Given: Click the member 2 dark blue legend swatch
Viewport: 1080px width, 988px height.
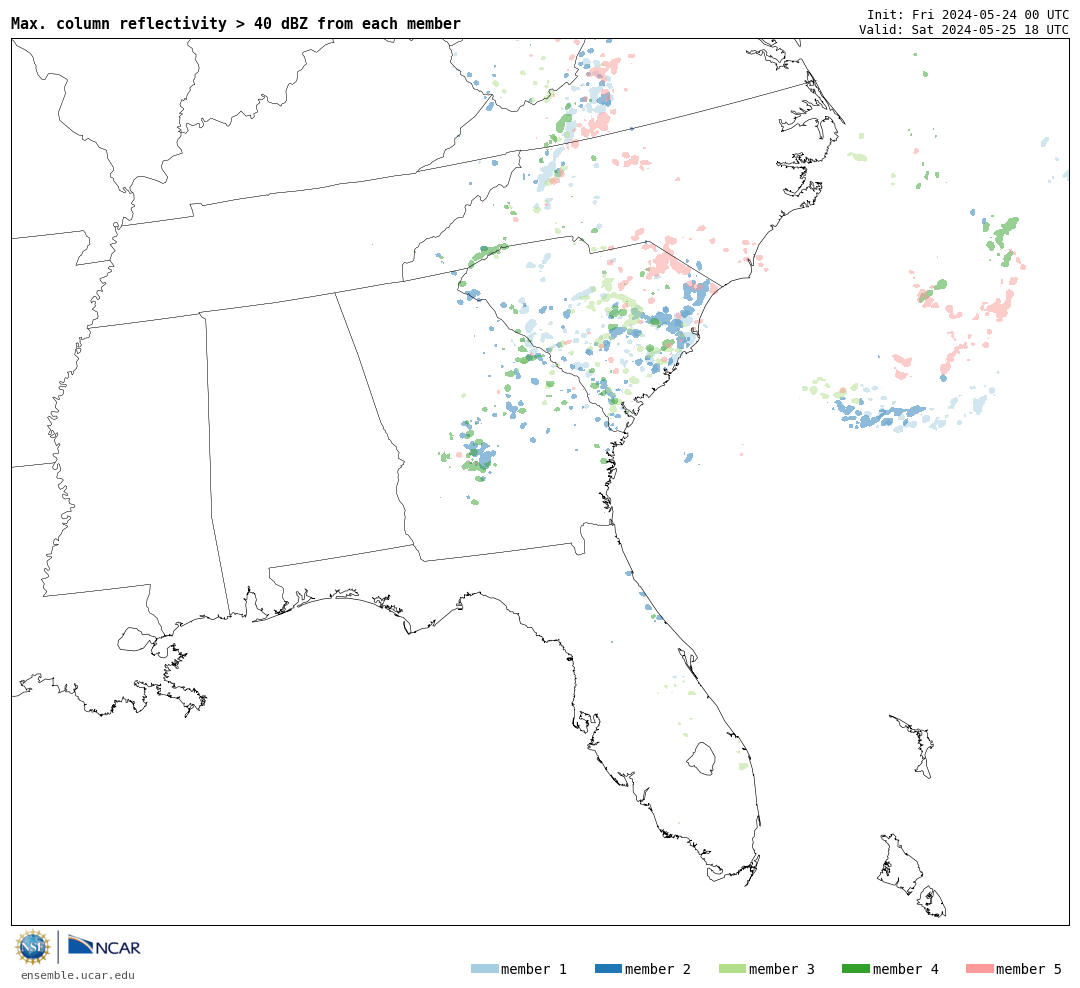Looking at the screenshot, I should click(608, 968).
